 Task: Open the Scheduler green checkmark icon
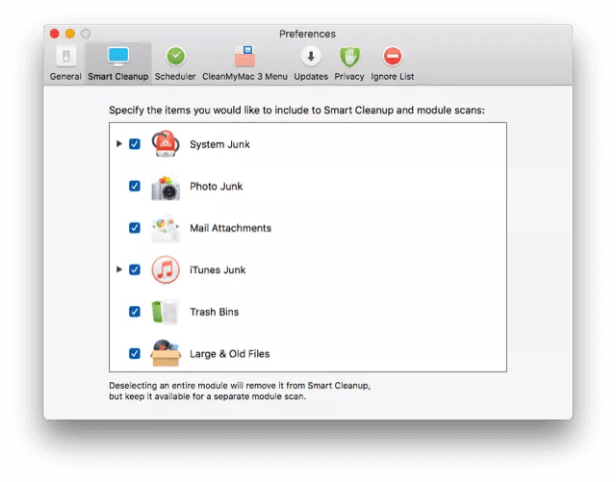pos(176,56)
